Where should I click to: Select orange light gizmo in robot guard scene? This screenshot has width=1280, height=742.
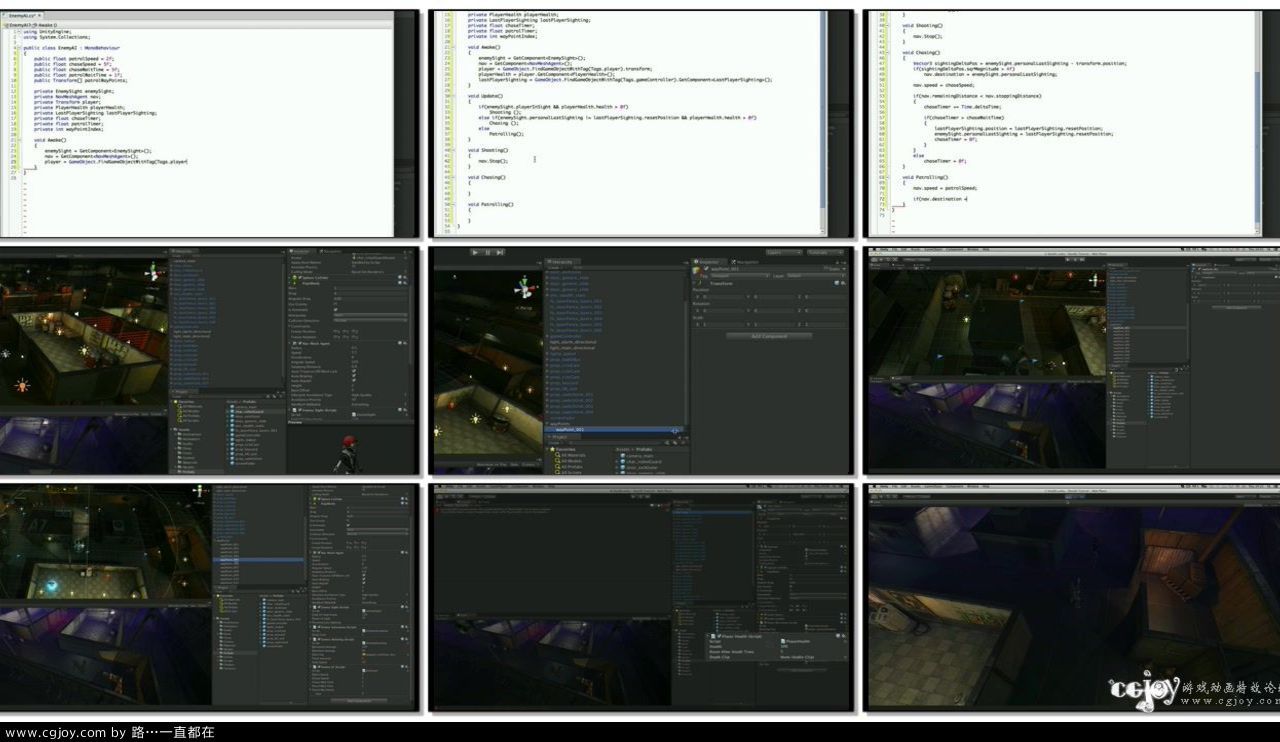pyautogui.click(x=21, y=384)
